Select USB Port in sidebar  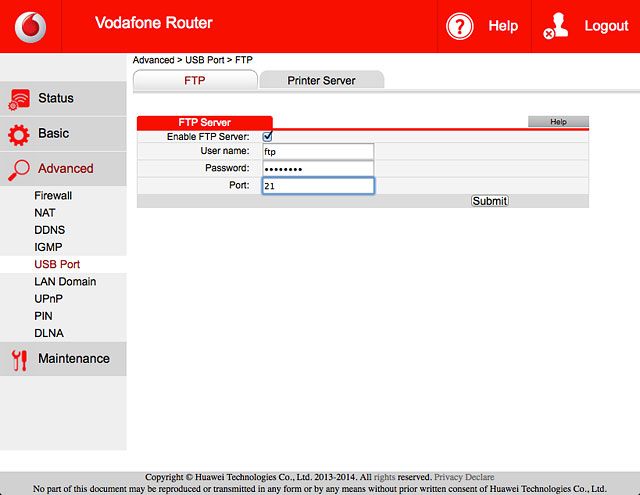57,264
